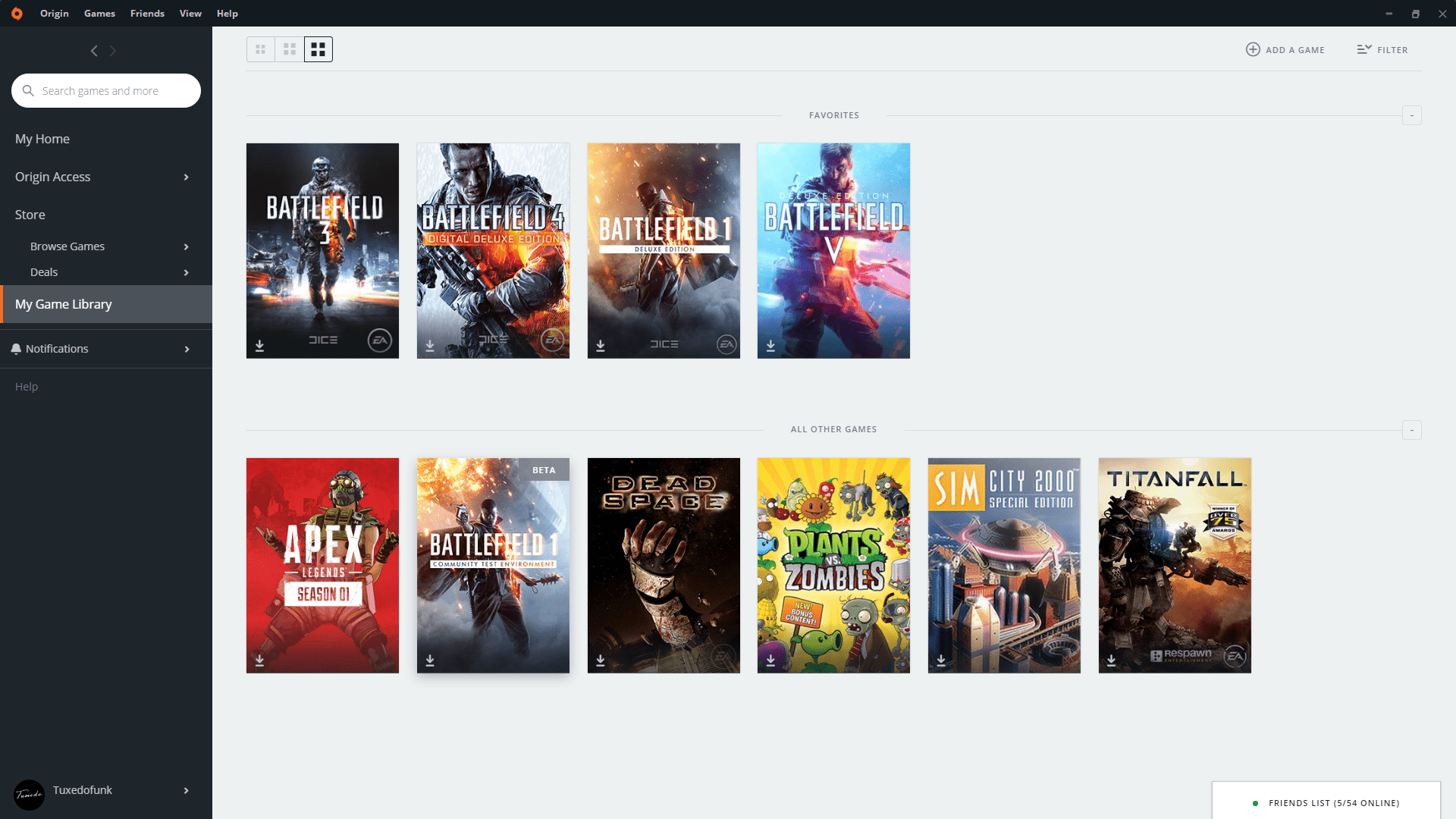Open the sidebar Help link
This screenshot has width=1456, height=819.
(27, 387)
